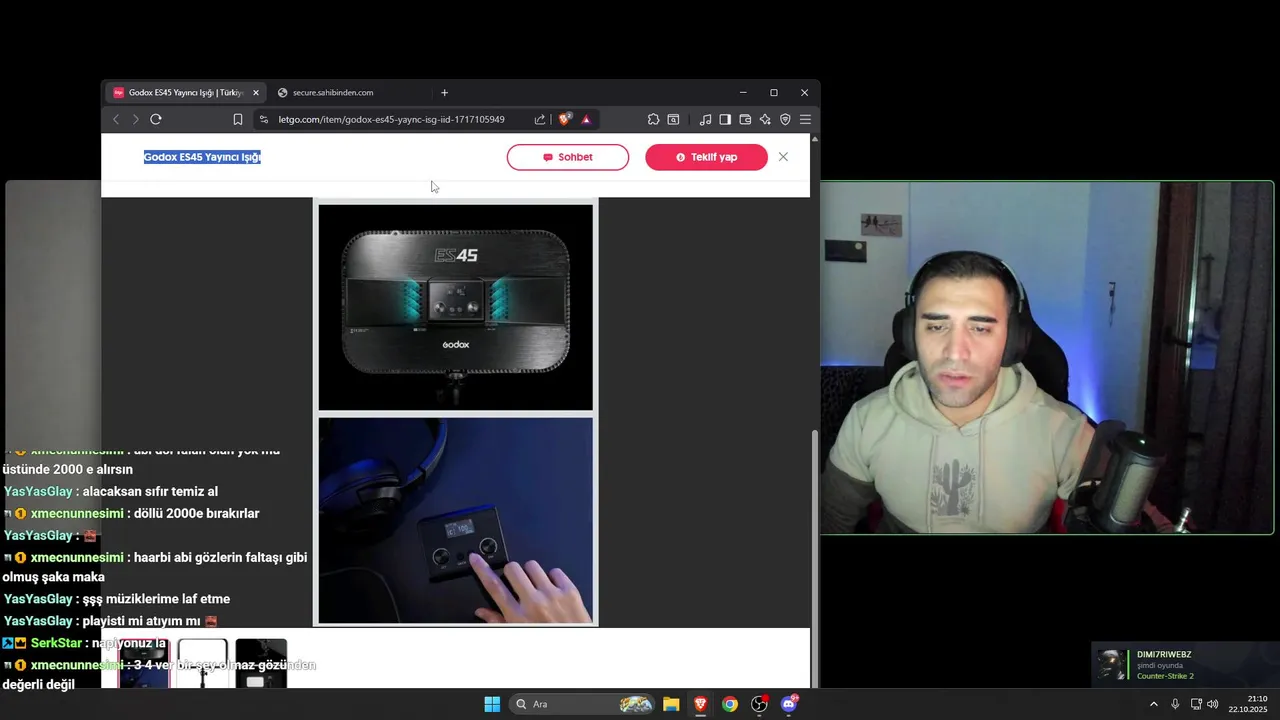Switch to the secure.sahibinden.com tab
This screenshot has height=720, width=1280.
(x=333, y=93)
